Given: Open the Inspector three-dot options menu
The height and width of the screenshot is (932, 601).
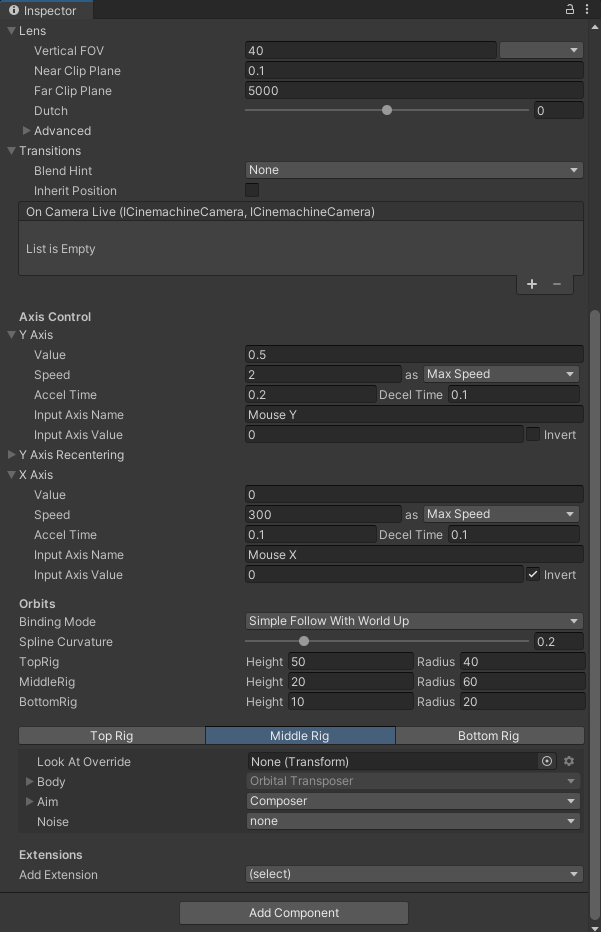Looking at the screenshot, I should point(587,10).
